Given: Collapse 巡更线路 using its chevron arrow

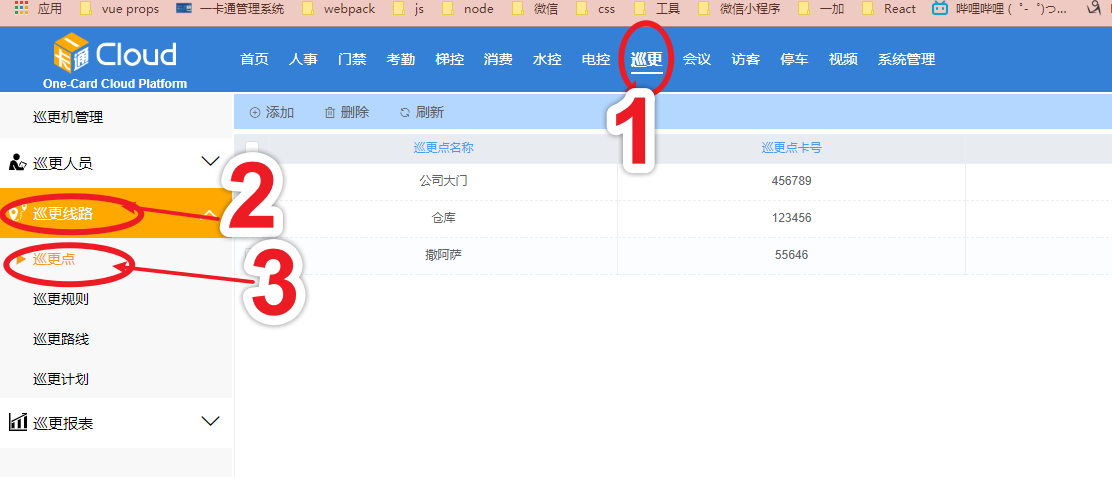Looking at the screenshot, I should pyautogui.click(x=210, y=213).
